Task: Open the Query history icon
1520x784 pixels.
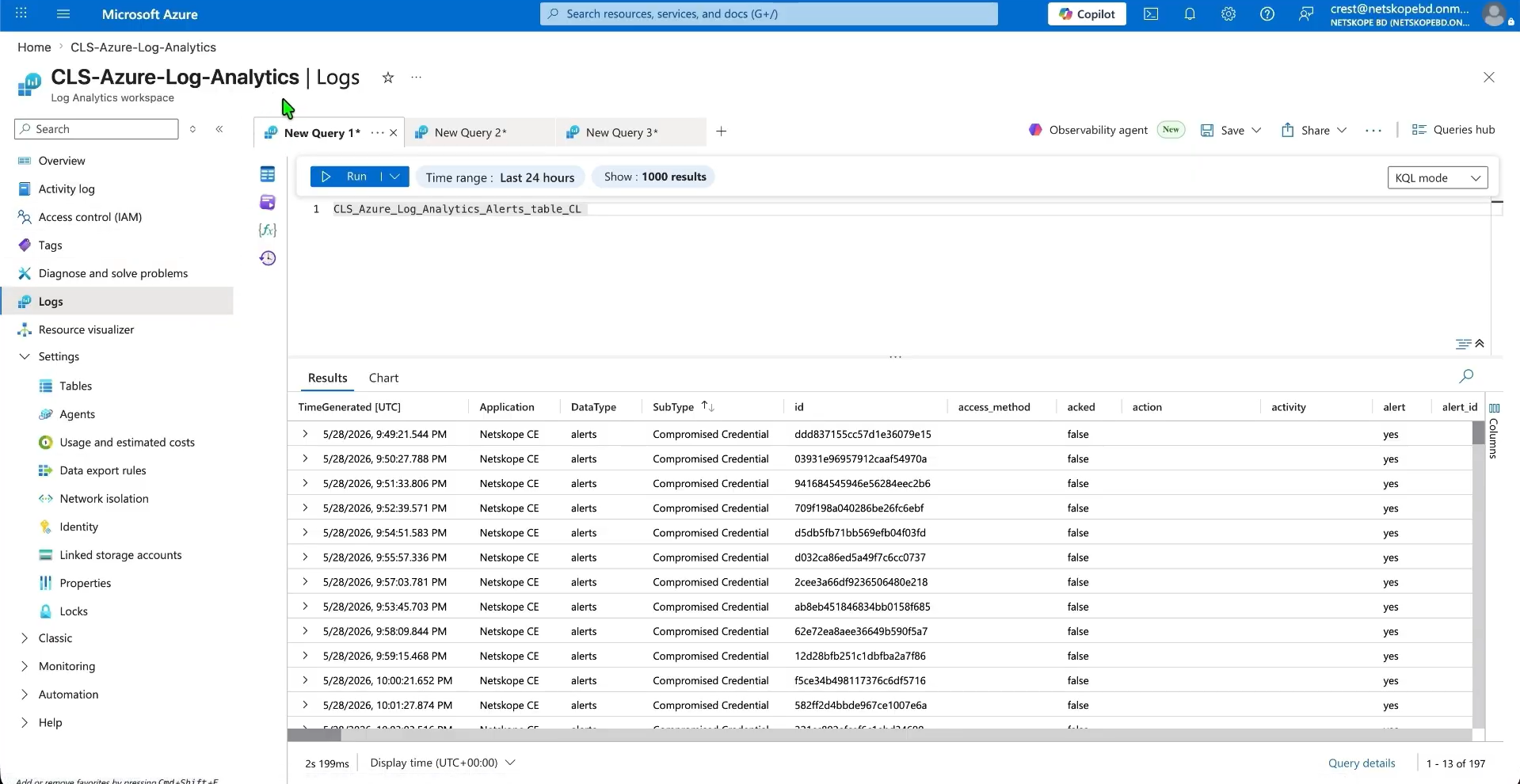Action: click(268, 258)
